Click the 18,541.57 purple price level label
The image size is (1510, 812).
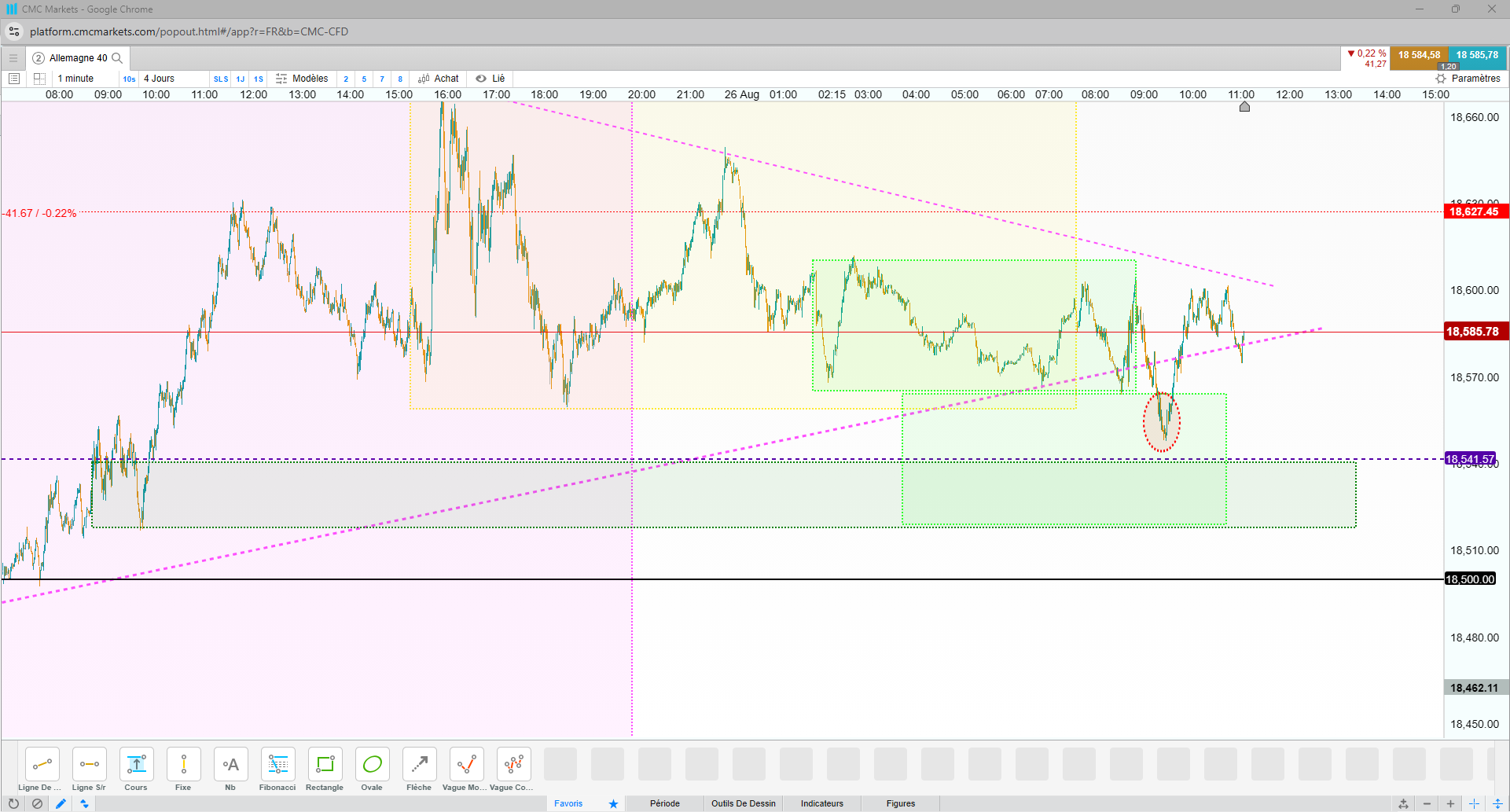pos(1470,459)
